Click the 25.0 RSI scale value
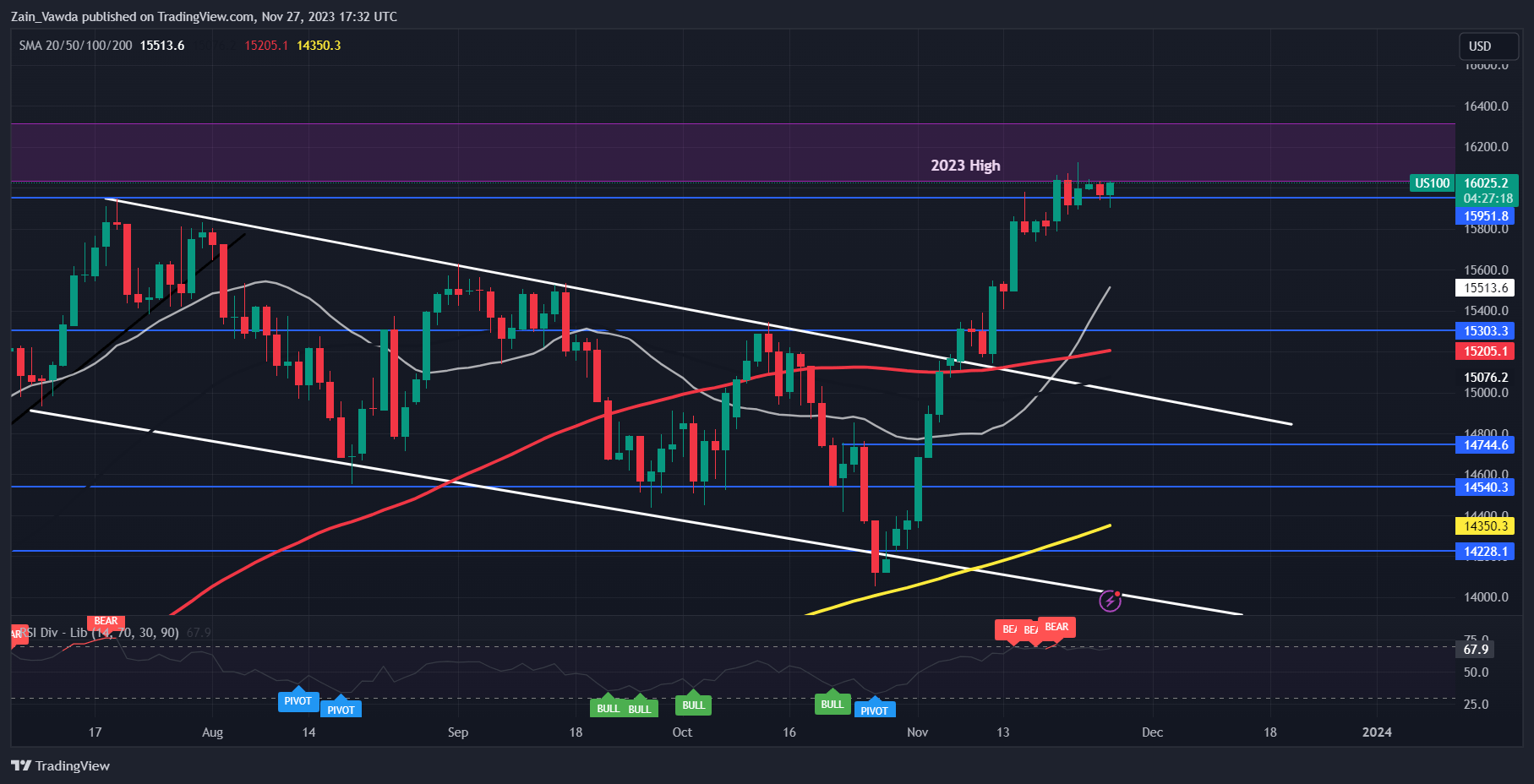 tap(1476, 705)
